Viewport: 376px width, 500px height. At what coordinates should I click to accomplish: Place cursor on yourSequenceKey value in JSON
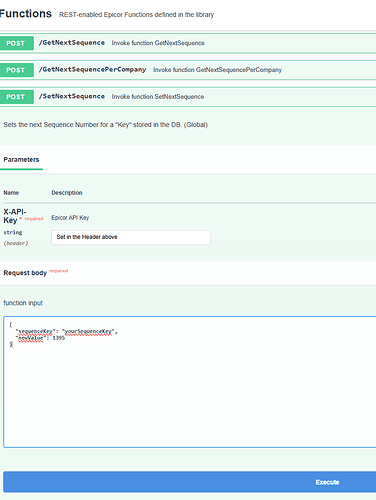click(88, 331)
